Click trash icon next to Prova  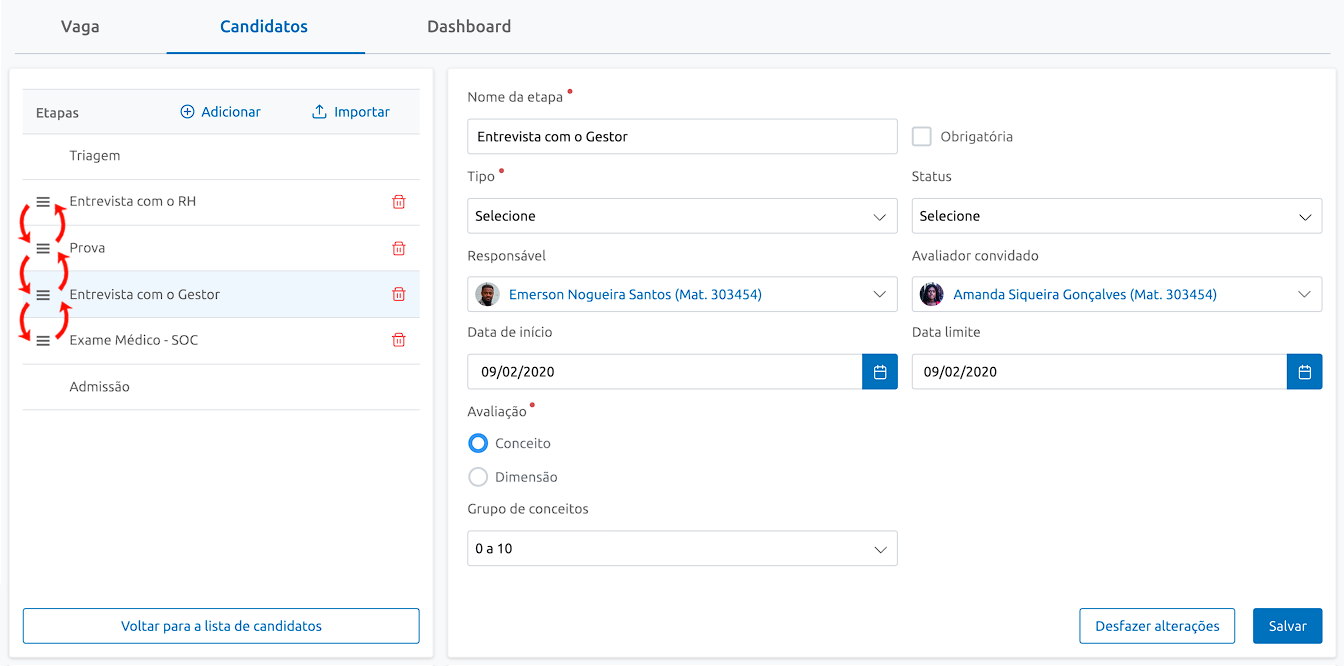click(398, 248)
